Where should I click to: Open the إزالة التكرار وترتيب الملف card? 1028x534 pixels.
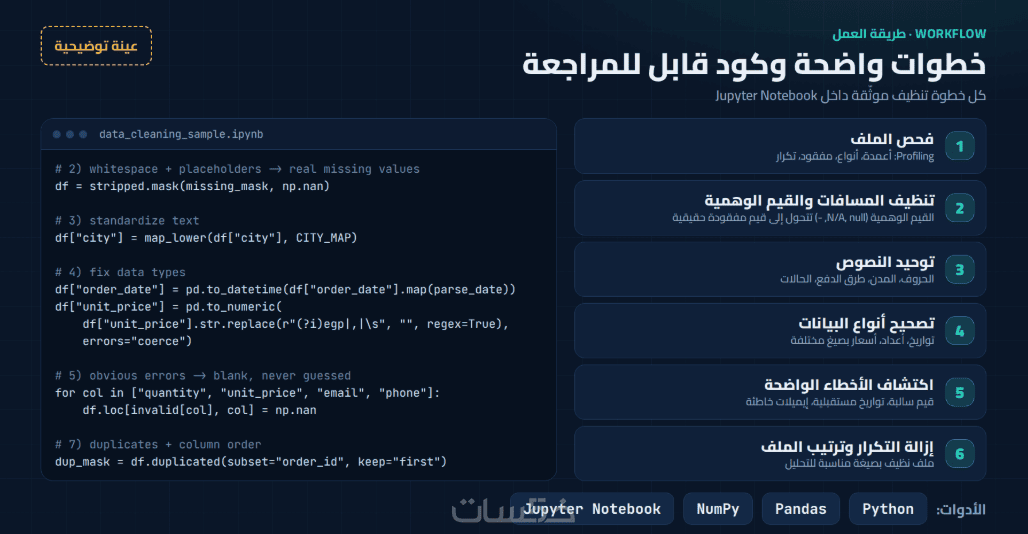point(780,453)
